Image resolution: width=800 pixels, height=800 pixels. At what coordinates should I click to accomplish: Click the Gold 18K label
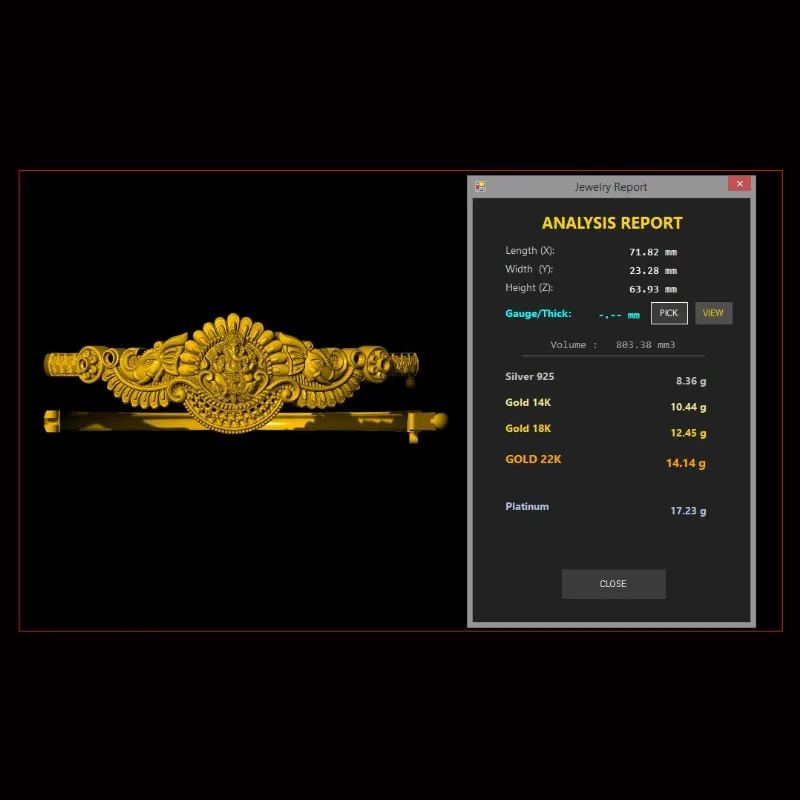[x=528, y=429]
